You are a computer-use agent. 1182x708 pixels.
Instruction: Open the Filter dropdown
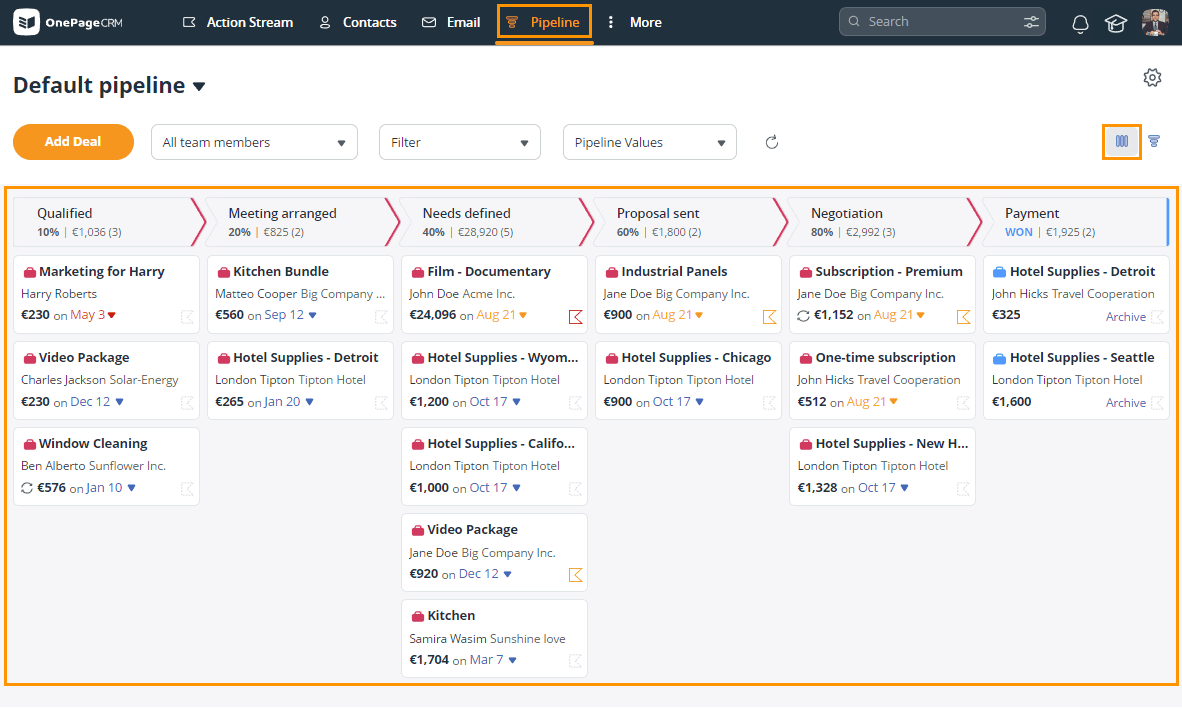pos(460,143)
